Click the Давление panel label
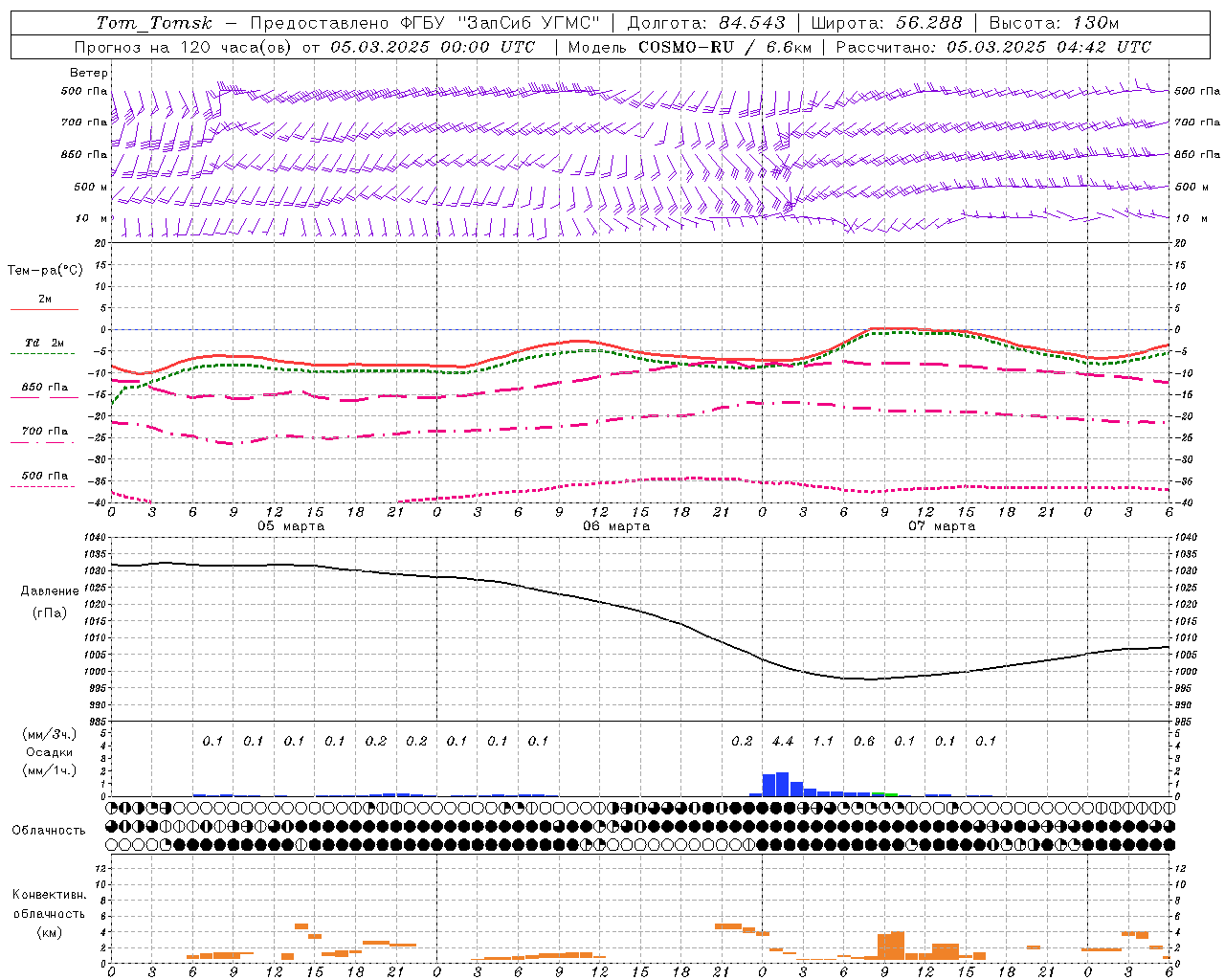Screen dimensions: 1225x980 click(50, 591)
